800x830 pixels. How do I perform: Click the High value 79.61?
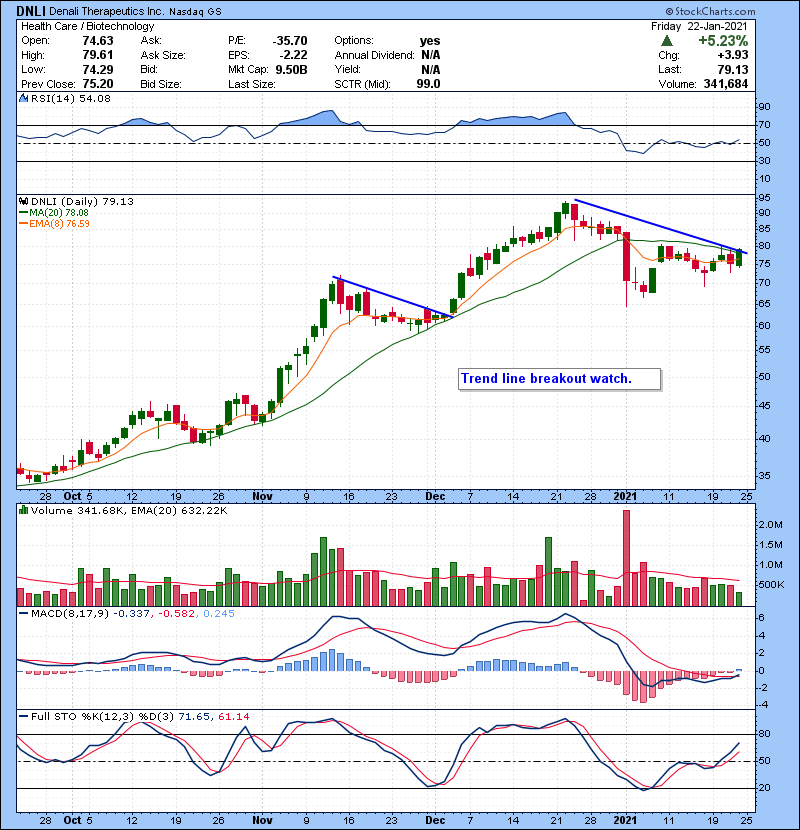[x=98, y=55]
